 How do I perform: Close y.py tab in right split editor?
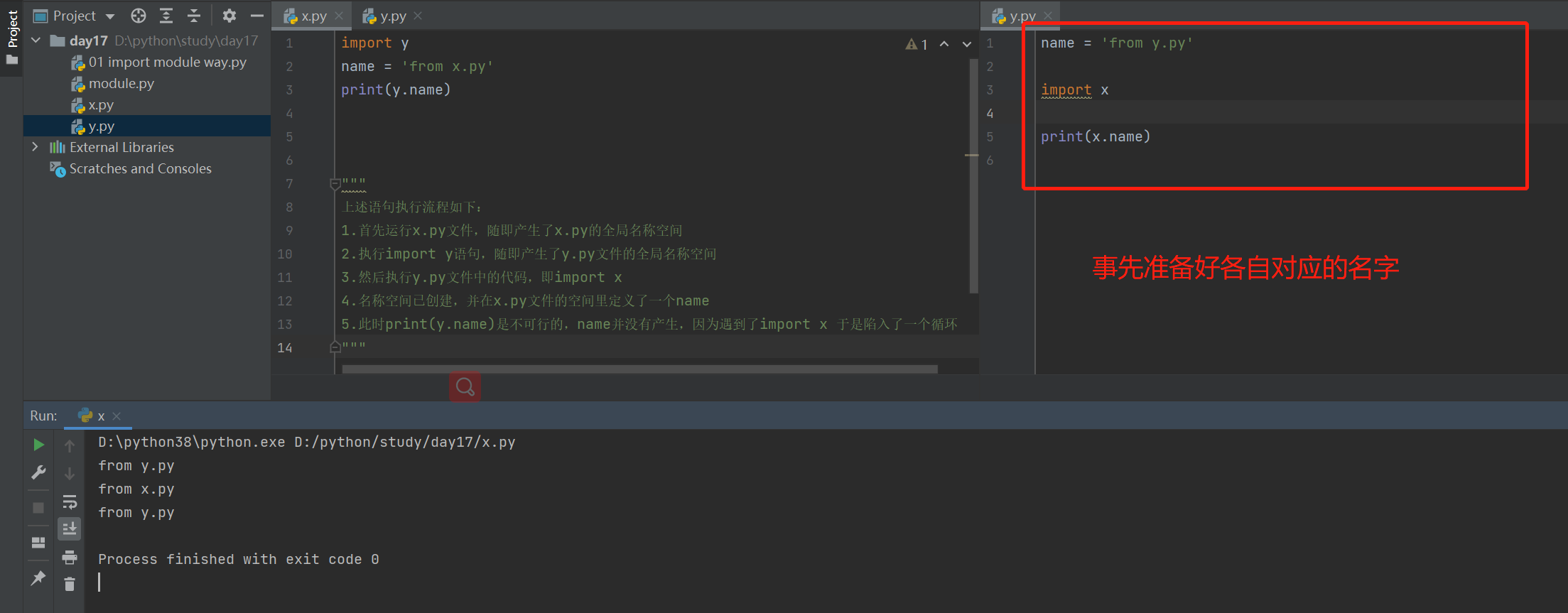coord(1048,16)
